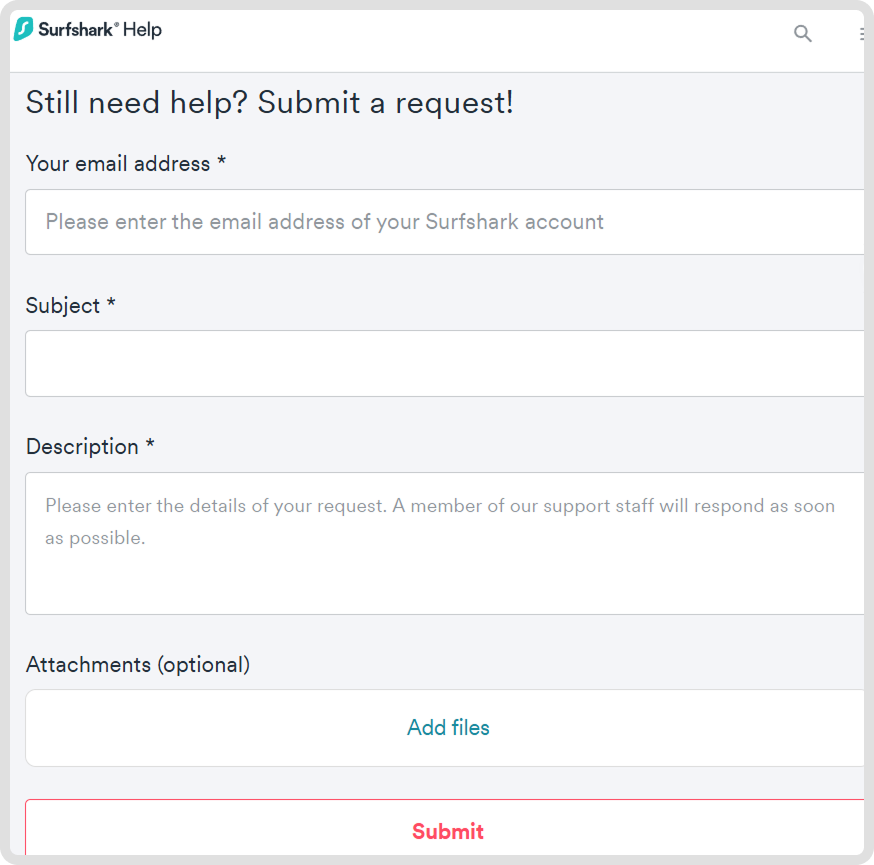Click the Surfshark shark logo icon

click(23, 30)
